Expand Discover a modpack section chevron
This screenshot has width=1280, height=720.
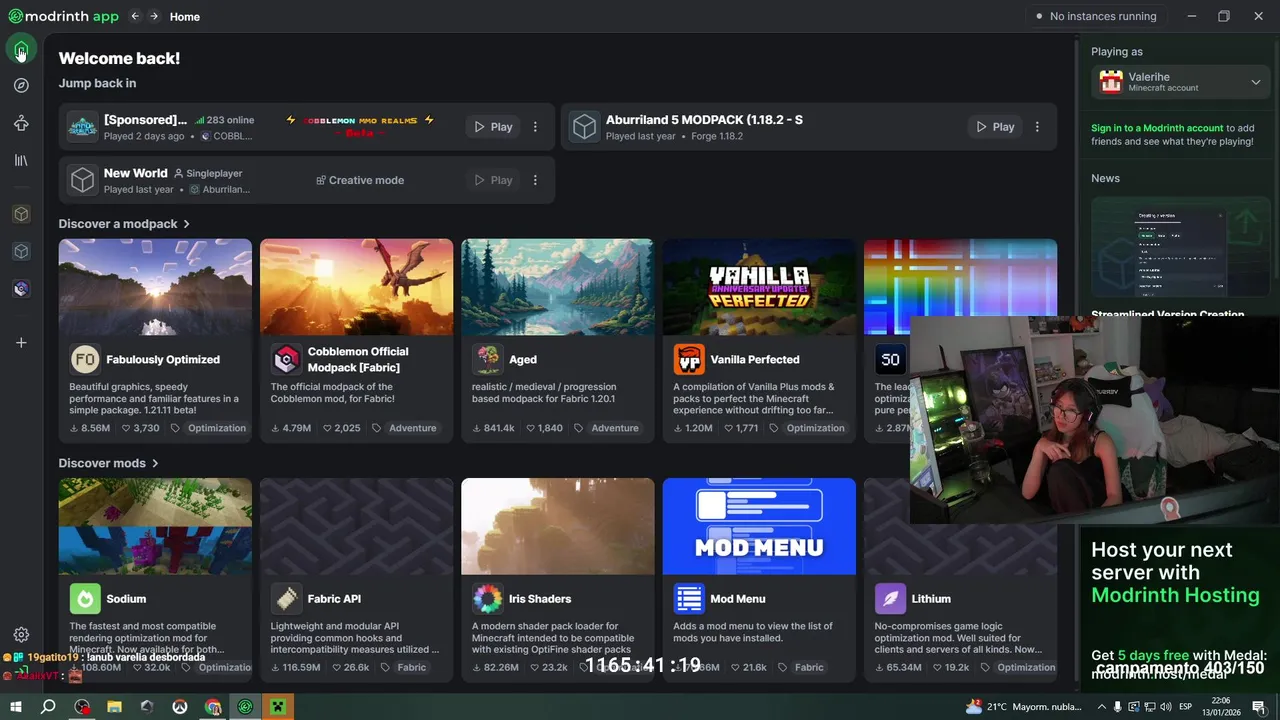[187, 224]
